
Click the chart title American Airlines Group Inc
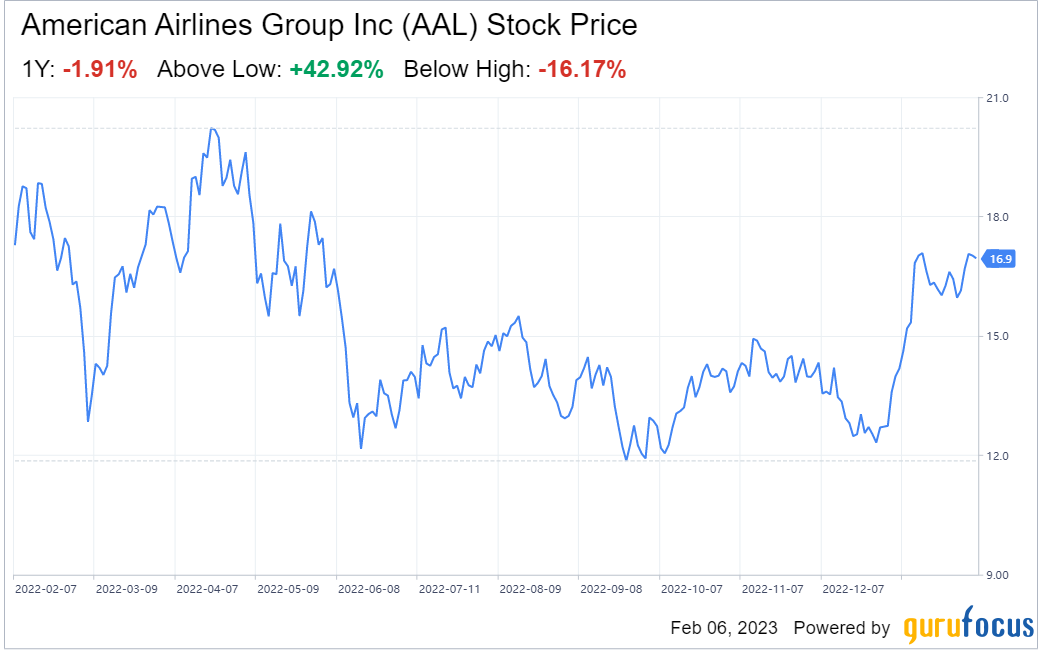point(329,25)
